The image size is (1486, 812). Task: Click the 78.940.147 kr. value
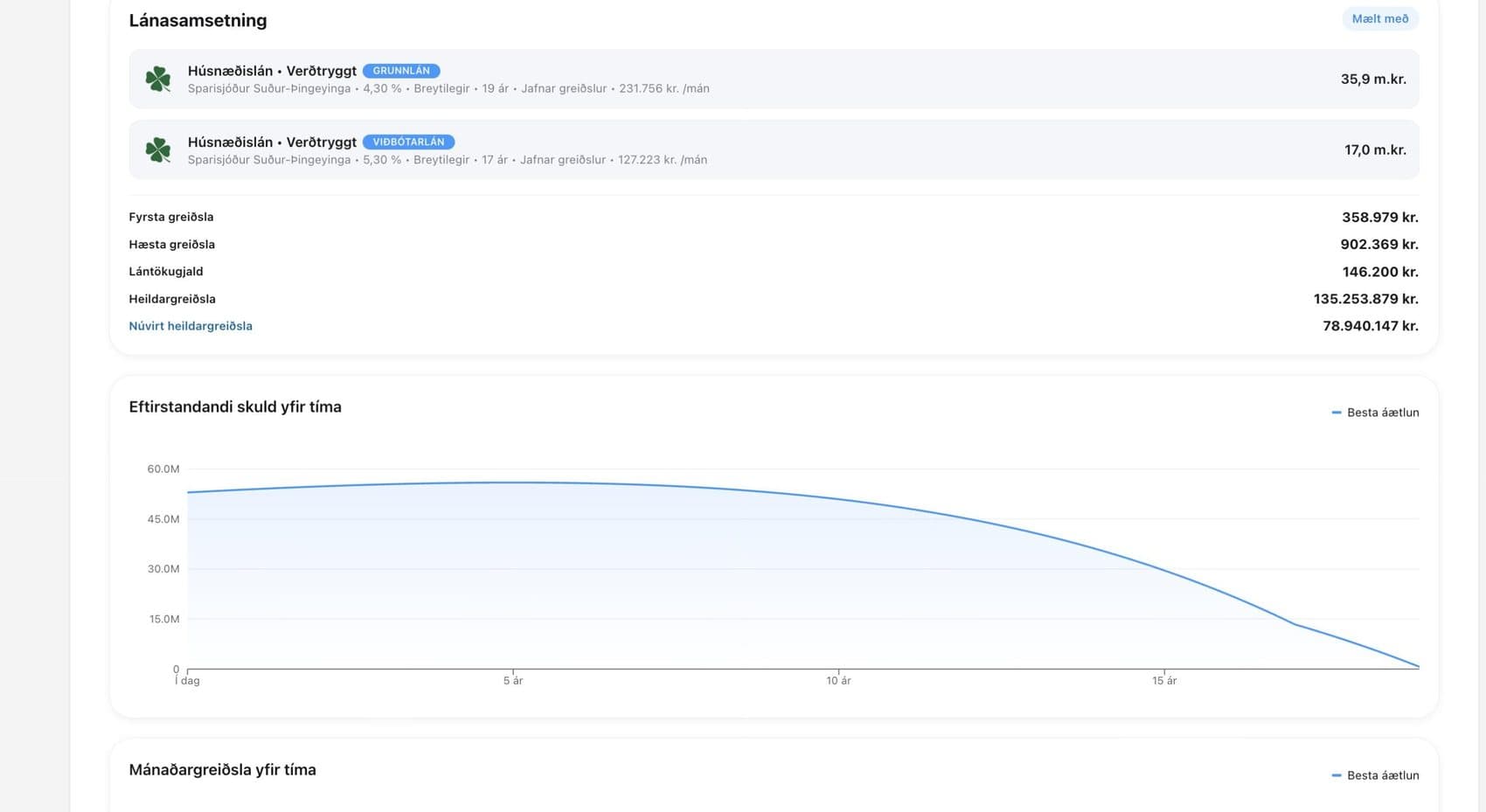tap(1371, 326)
